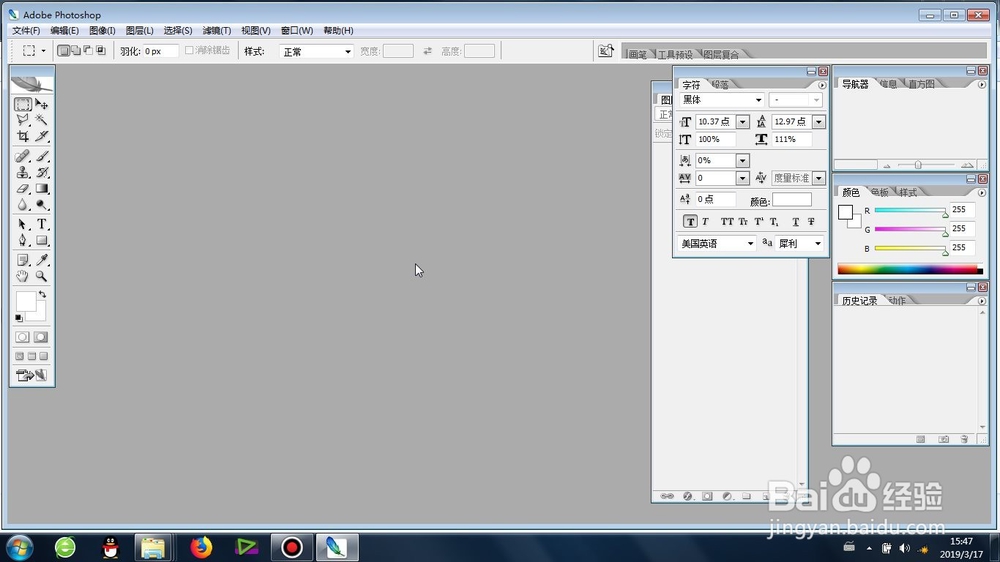The image size is (1000, 562).
Task: Select the Eraser tool
Action: click(x=22, y=189)
